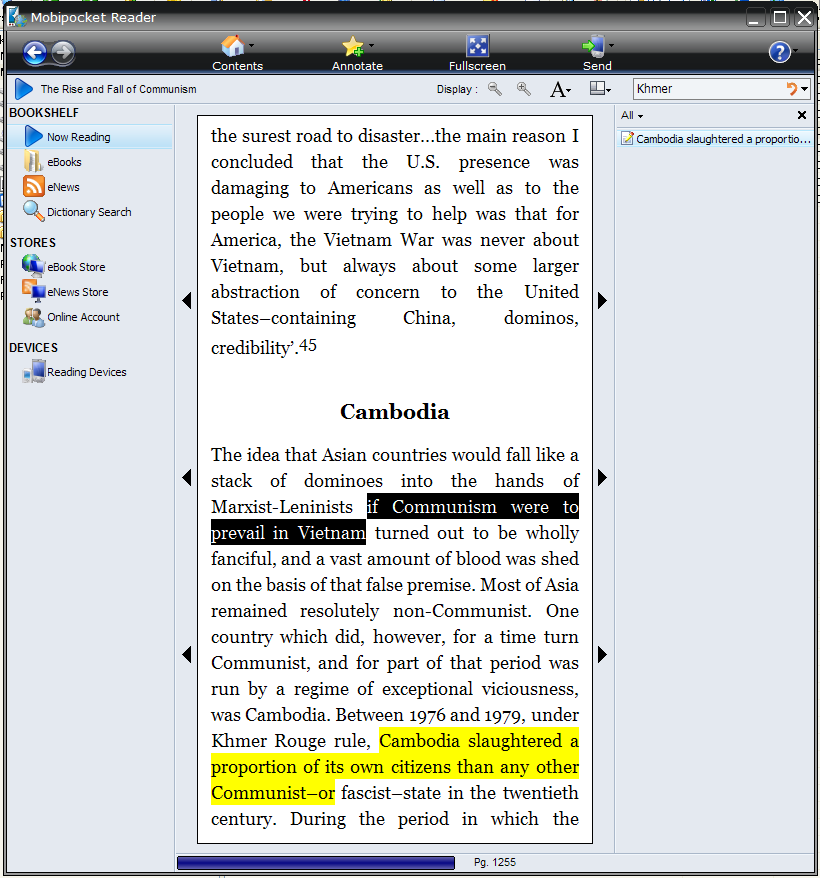Click the Mobipocket Reader title bar icon
Image resolution: width=820 pixels, height=878 pixels.
click(x=17, y=17)
